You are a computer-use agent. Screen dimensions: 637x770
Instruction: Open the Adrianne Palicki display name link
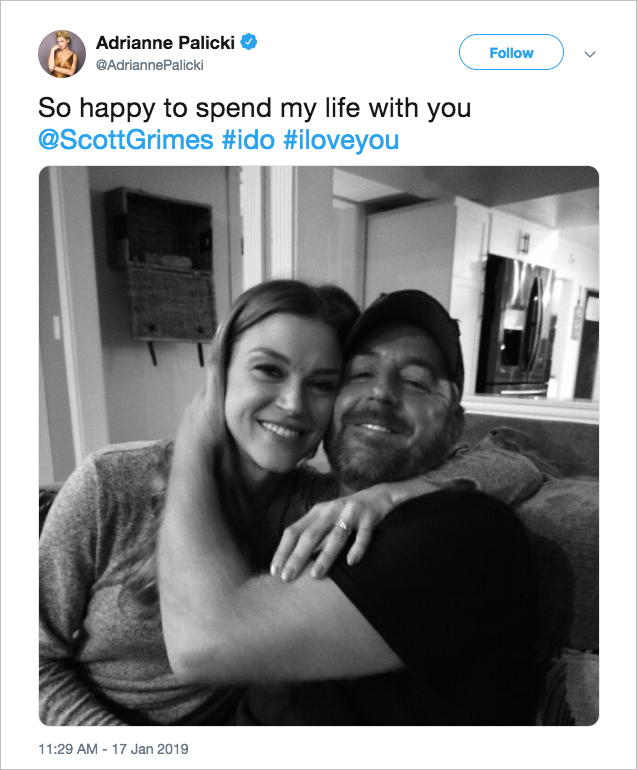tap(166, 43)
